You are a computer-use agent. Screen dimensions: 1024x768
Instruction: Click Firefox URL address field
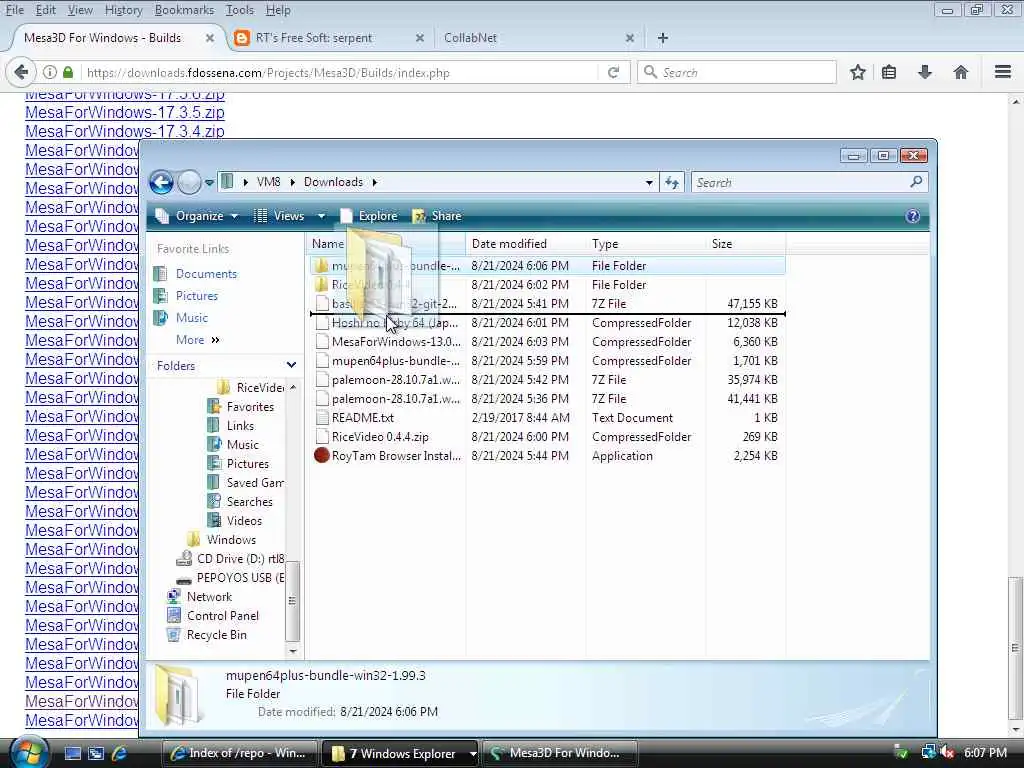pos(340,72)
